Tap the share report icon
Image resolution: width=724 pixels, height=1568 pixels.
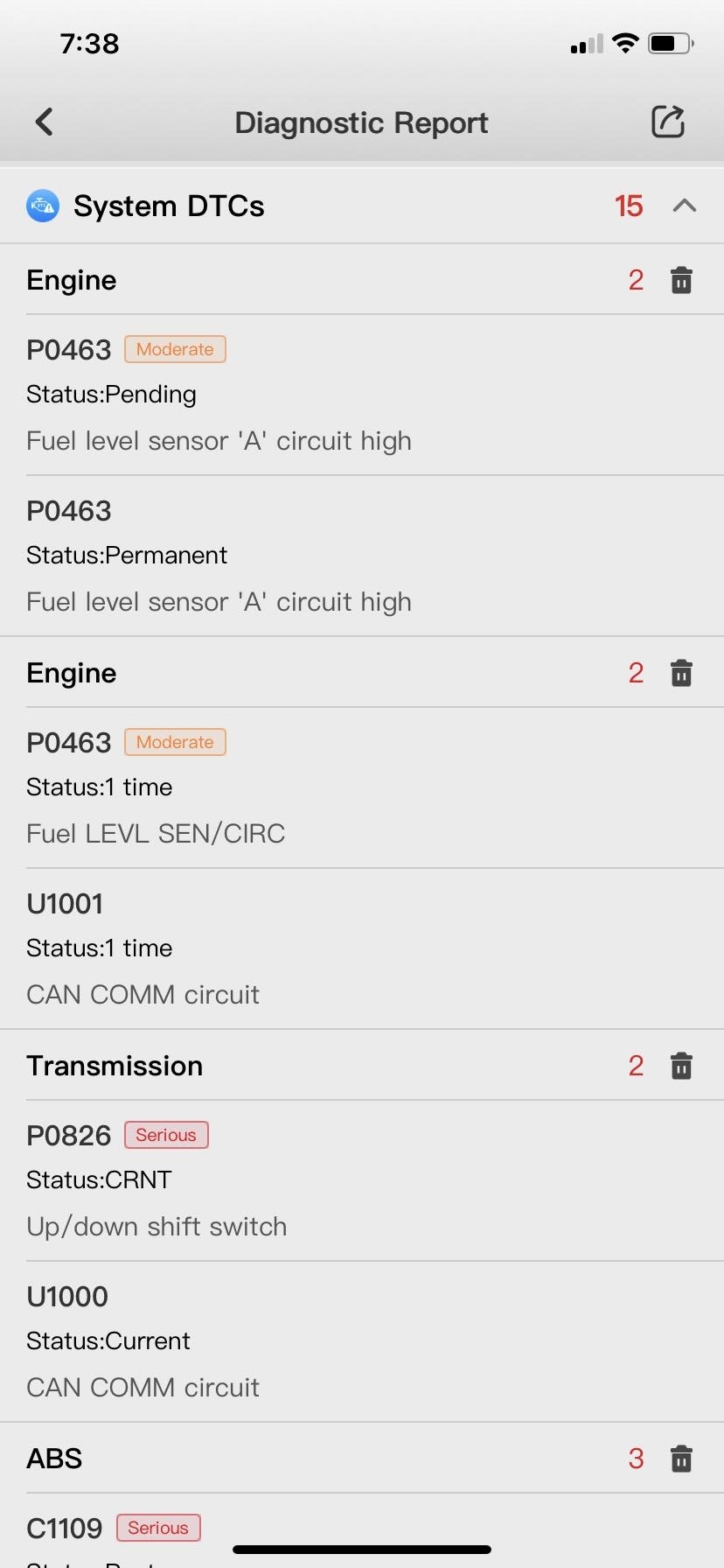coord(668,122)
